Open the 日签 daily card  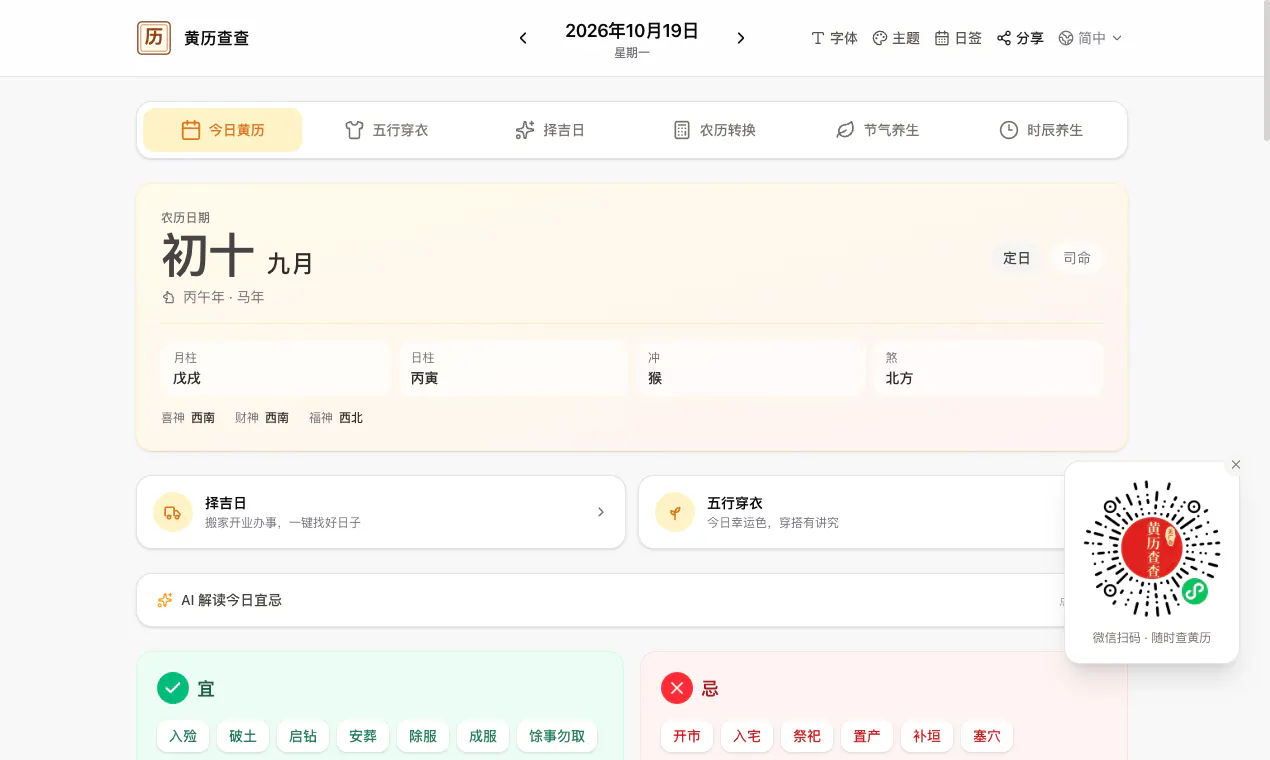click(958, 38)
